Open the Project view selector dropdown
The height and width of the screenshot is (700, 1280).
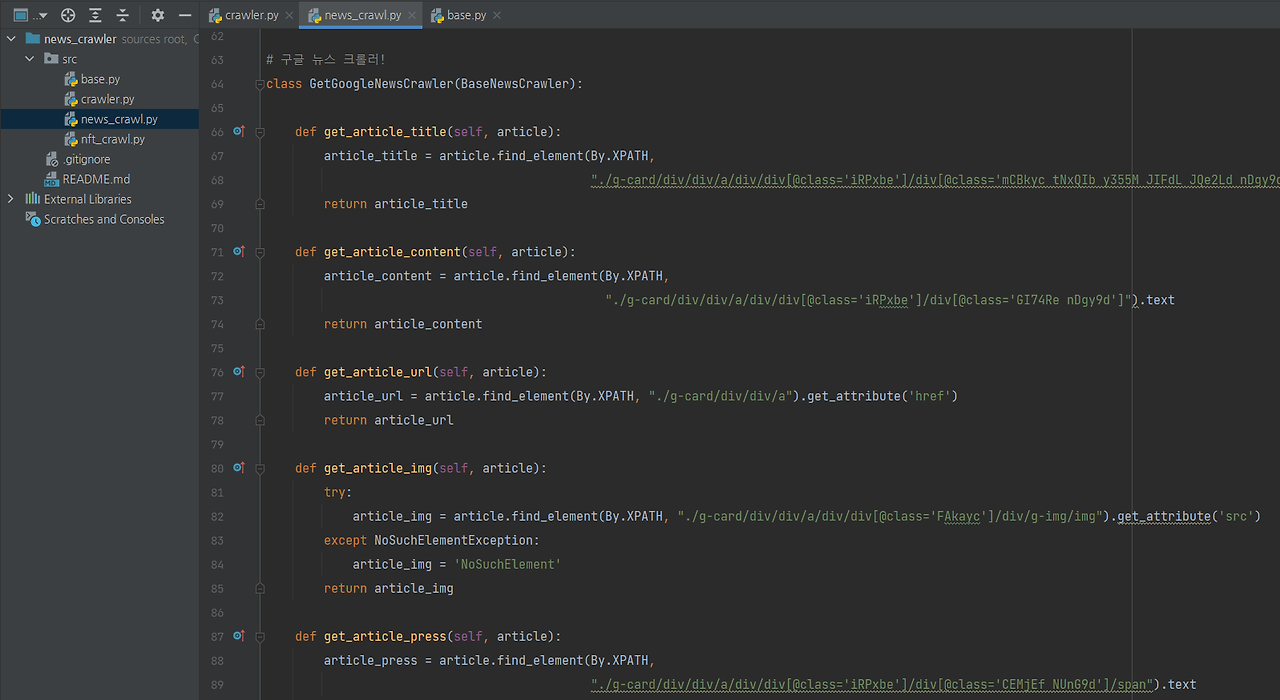(x=30, y=15)
